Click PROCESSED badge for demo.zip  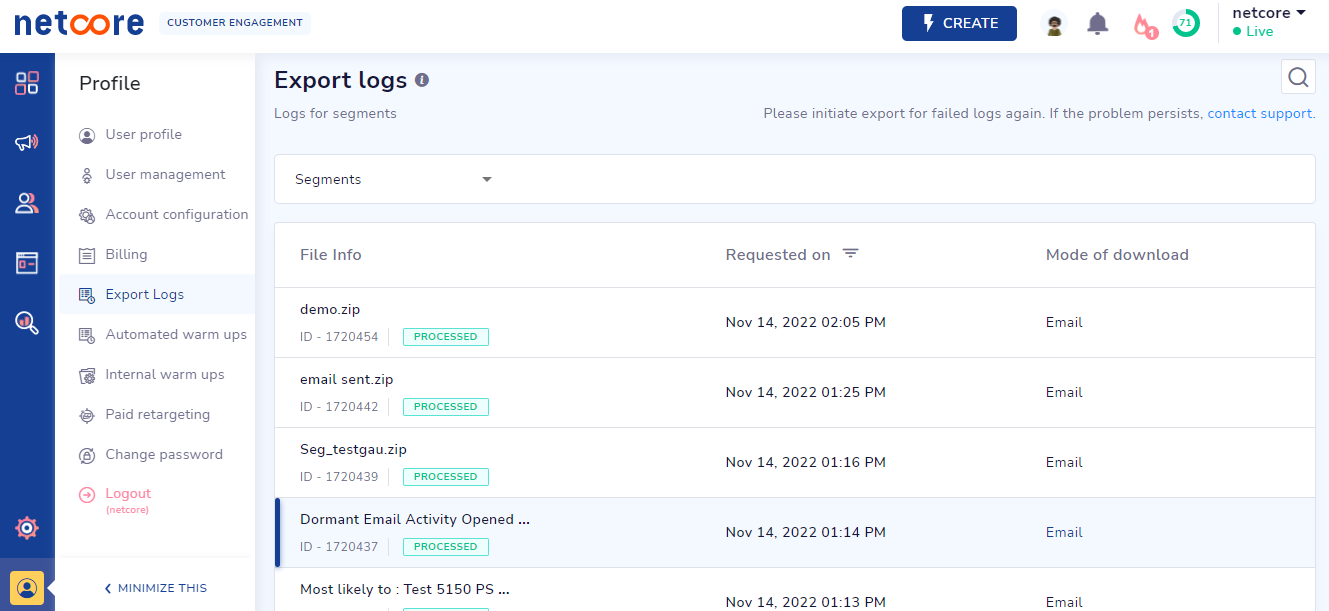tap(446, 337)
